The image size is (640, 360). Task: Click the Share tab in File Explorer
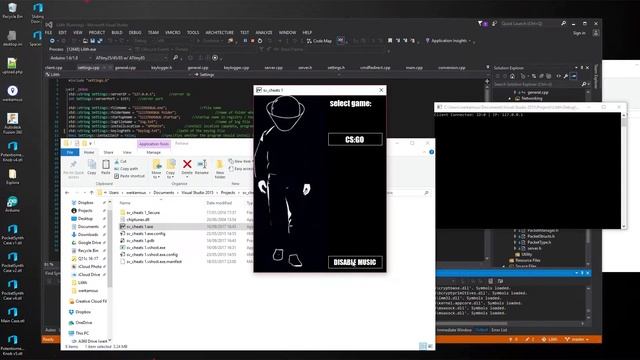coord(109,152)
